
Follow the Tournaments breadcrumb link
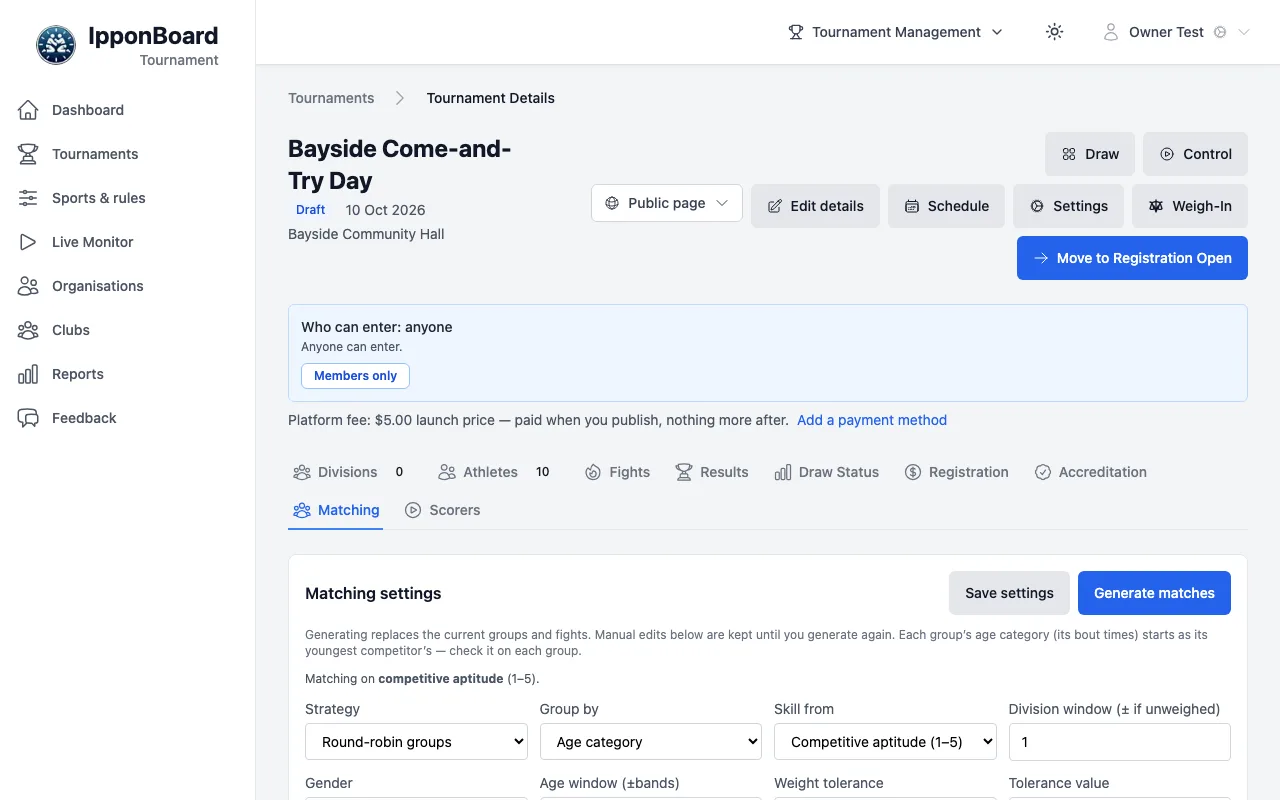(331, 98)
